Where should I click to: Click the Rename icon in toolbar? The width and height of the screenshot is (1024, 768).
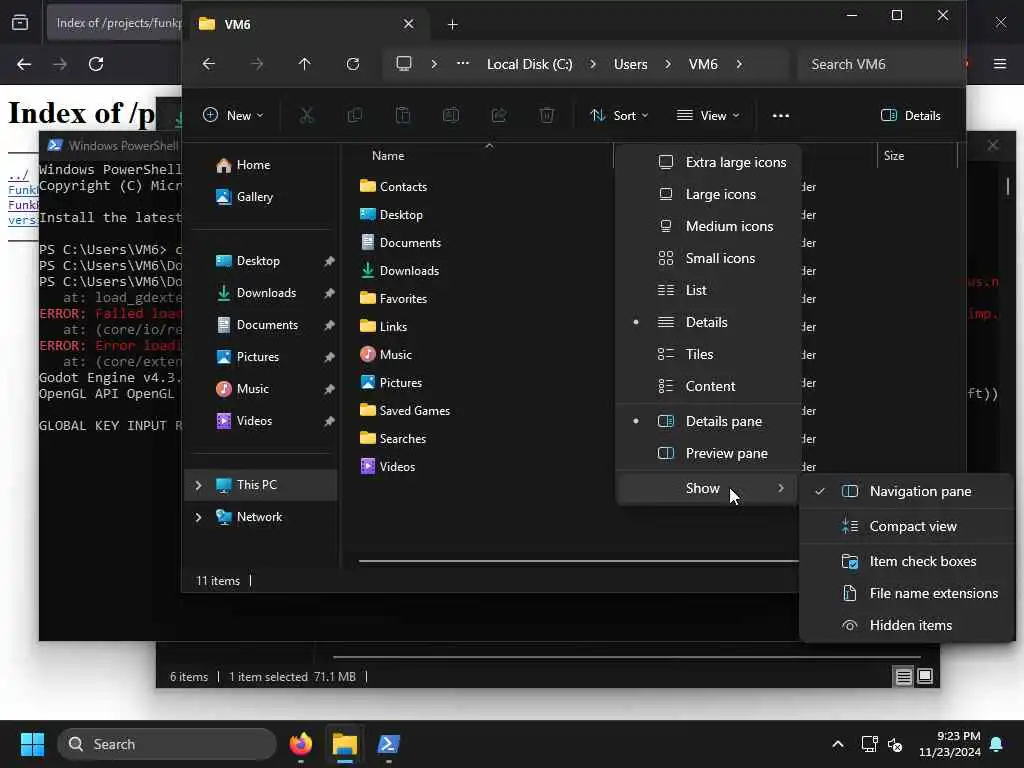point(451,116)
